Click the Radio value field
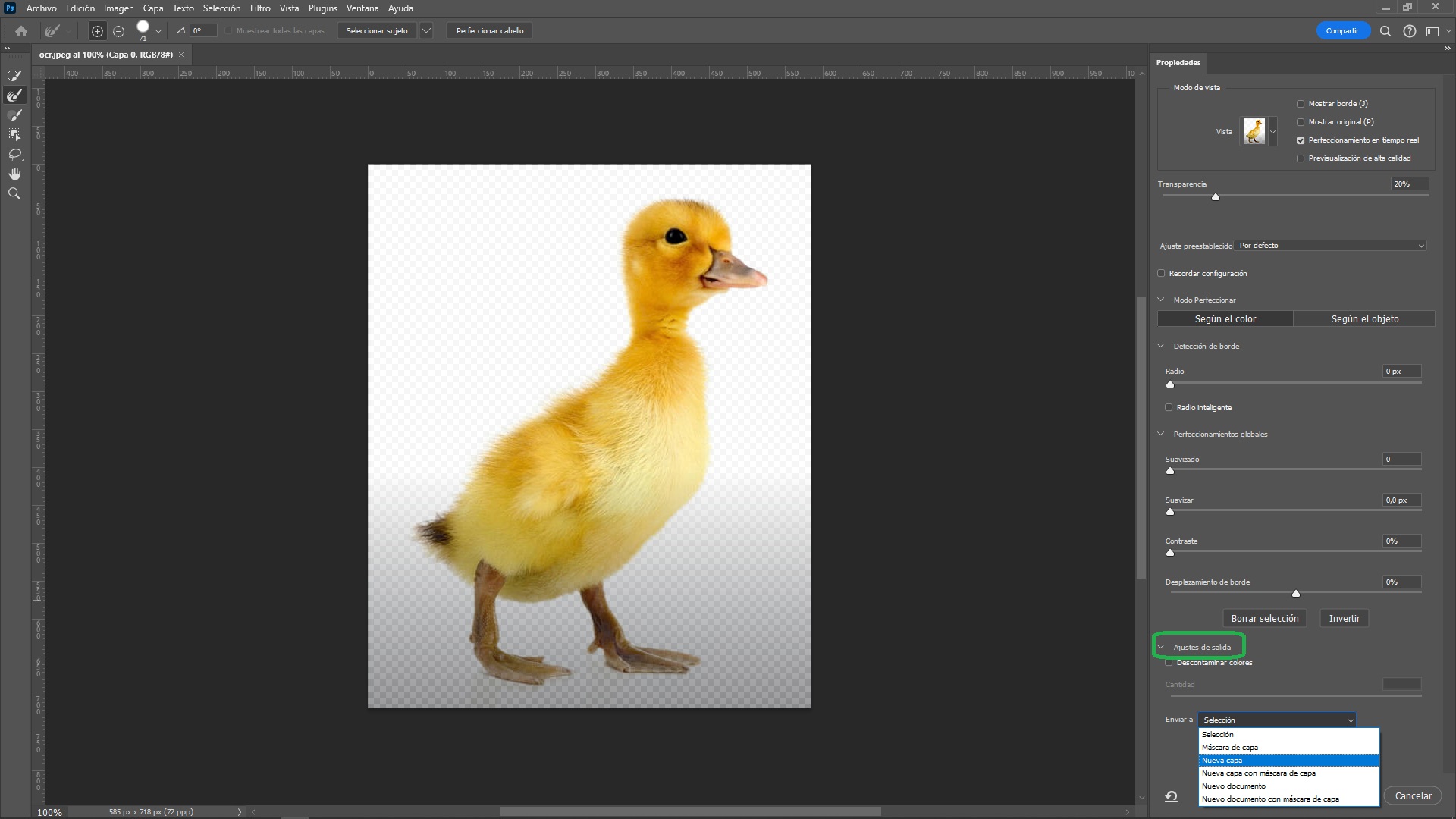Viewport: 1456px width, 819px height. point(1401,372)
